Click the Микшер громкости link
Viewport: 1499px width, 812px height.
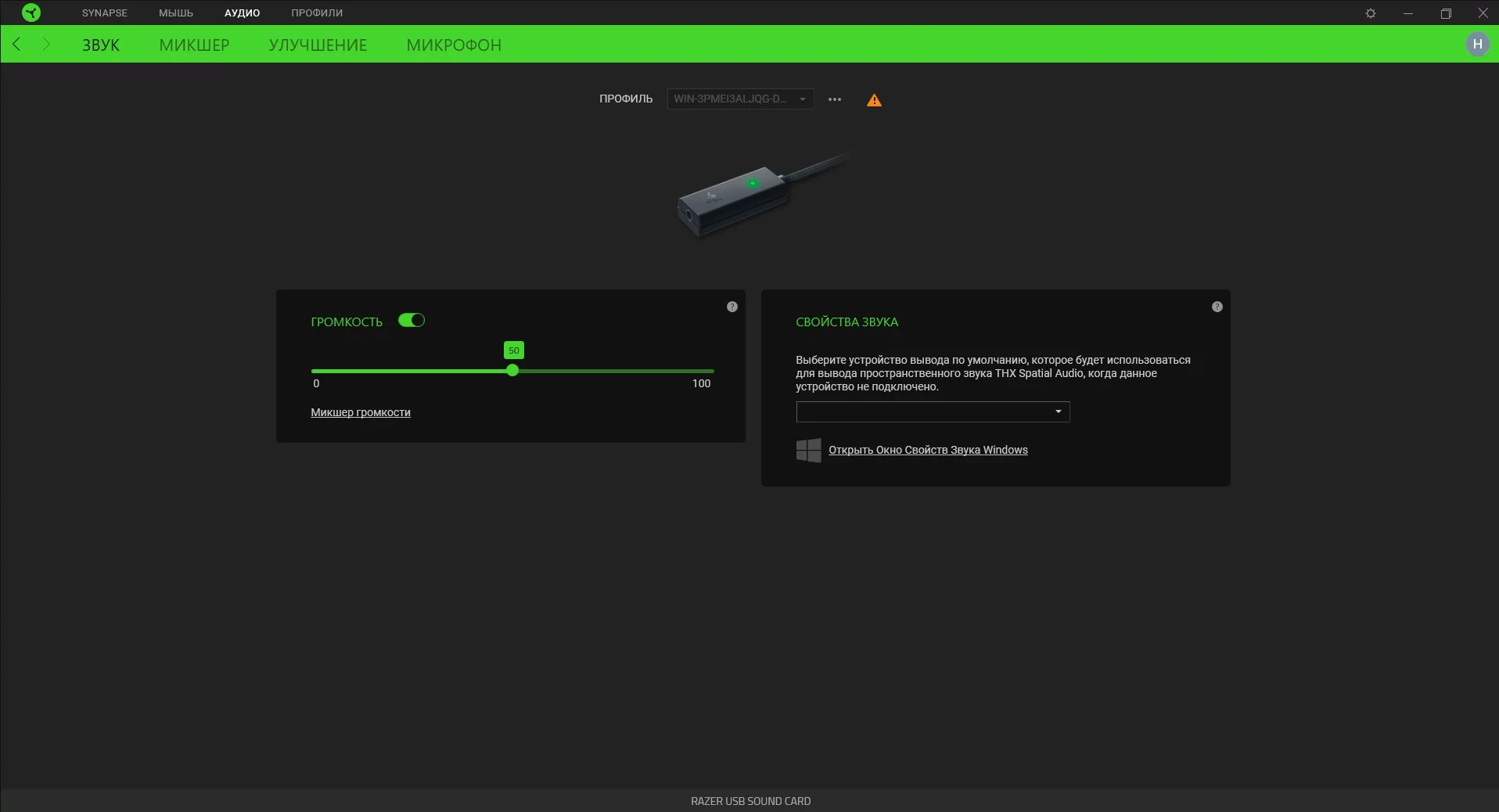361,412
